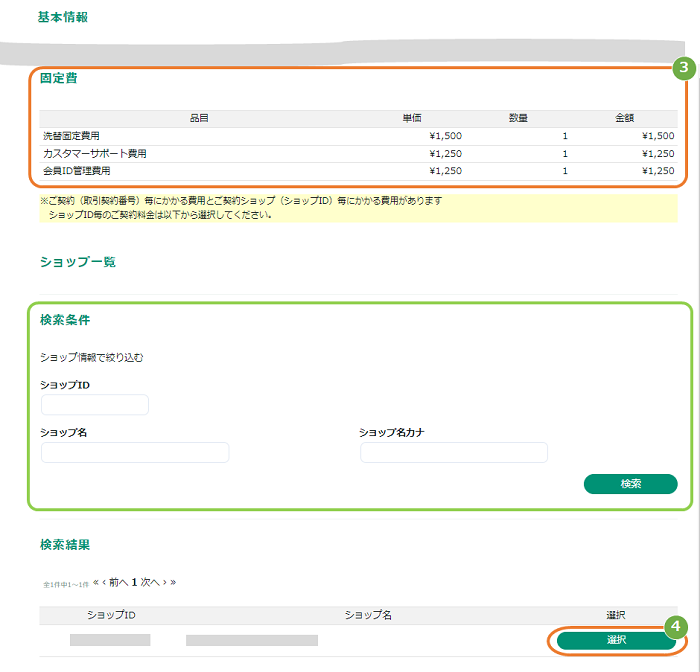
Task: Jump to last page with » icon
Action: point(173,582)
